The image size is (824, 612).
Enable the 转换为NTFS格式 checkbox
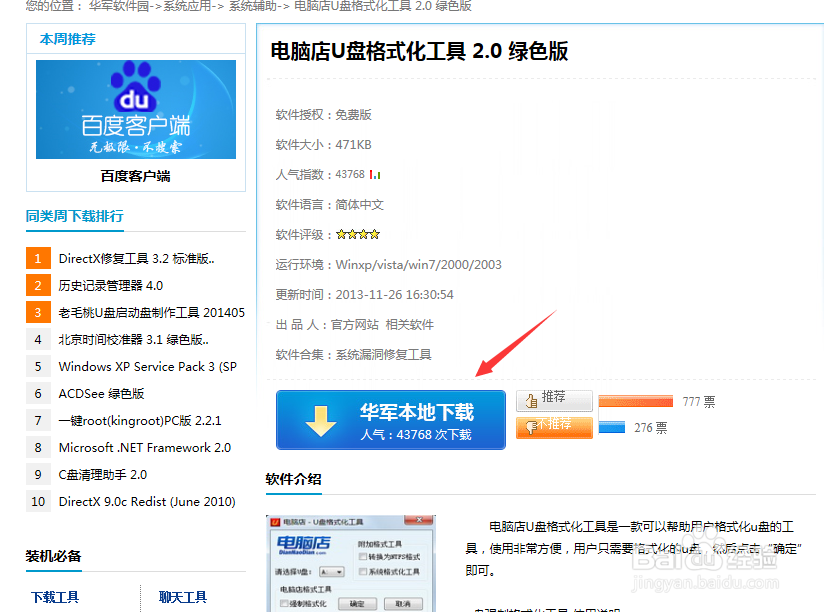point(362,556)
